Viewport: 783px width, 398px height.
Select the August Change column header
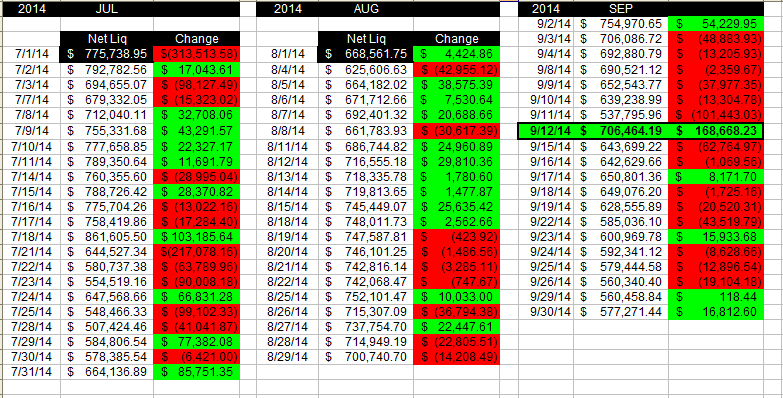pyautogui.click(x=456, y=39)
